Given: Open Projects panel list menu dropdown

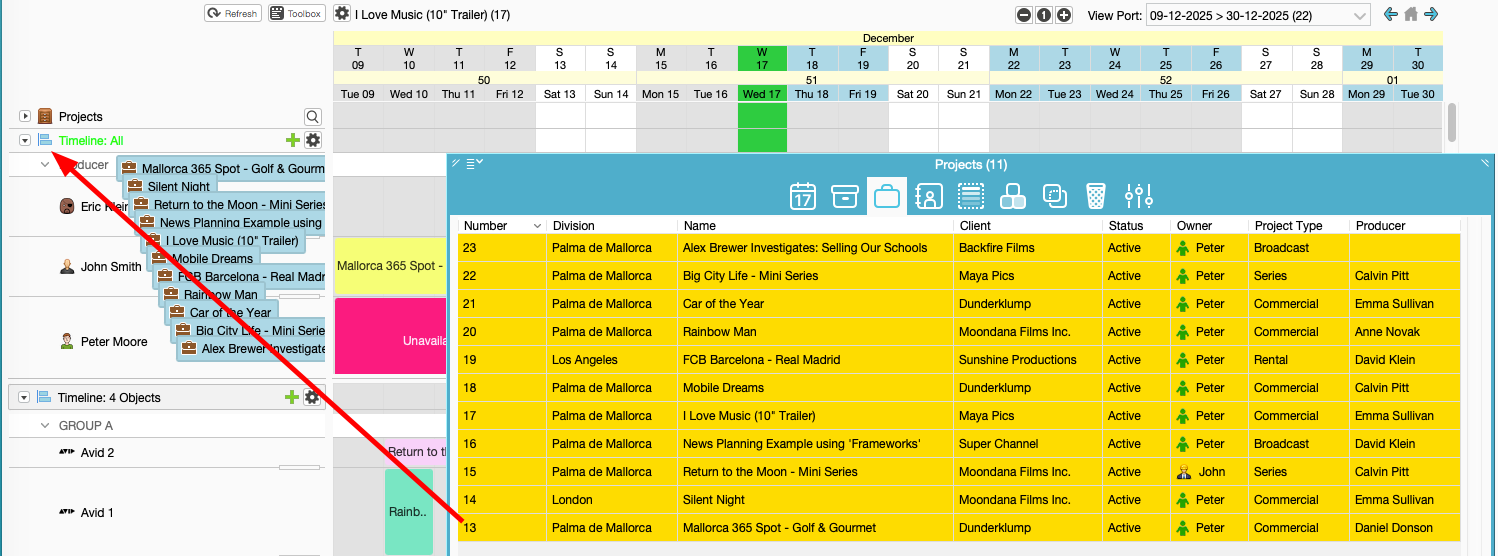Looking at the screenshot, I should tap(474, 163).
